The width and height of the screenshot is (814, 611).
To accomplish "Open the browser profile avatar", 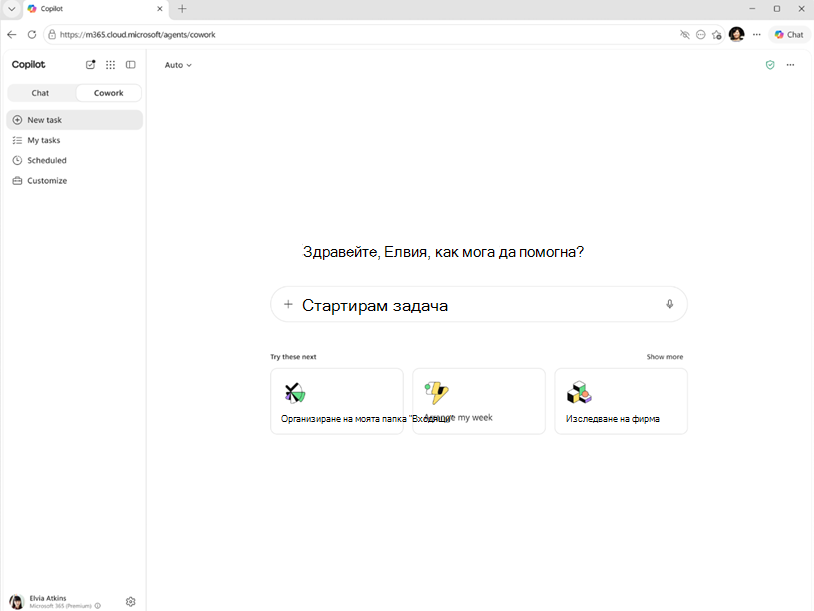I will pos(736,34).
